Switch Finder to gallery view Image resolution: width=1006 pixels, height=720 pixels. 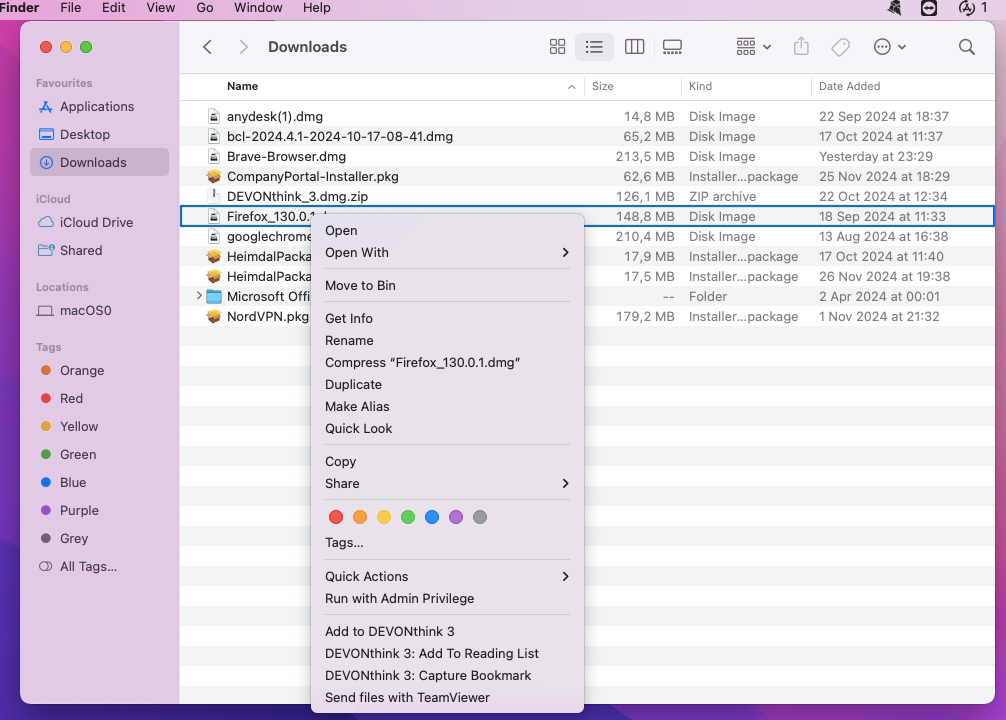click(672, 47)
